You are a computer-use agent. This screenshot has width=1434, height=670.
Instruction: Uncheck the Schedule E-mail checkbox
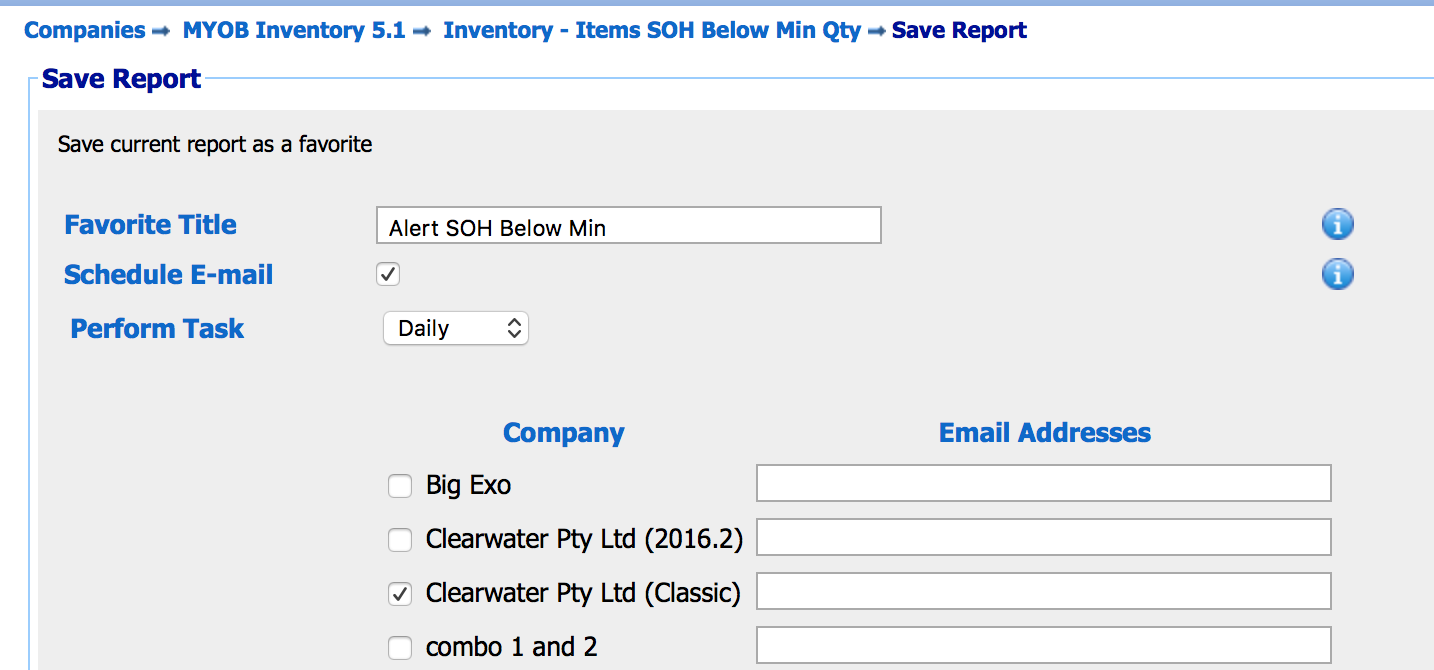(388, 274)
